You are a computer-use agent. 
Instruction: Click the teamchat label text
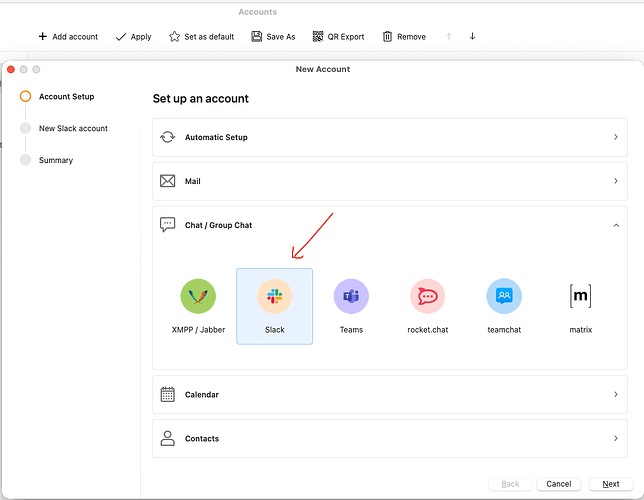pyautogui.click(x=504, y=329)
